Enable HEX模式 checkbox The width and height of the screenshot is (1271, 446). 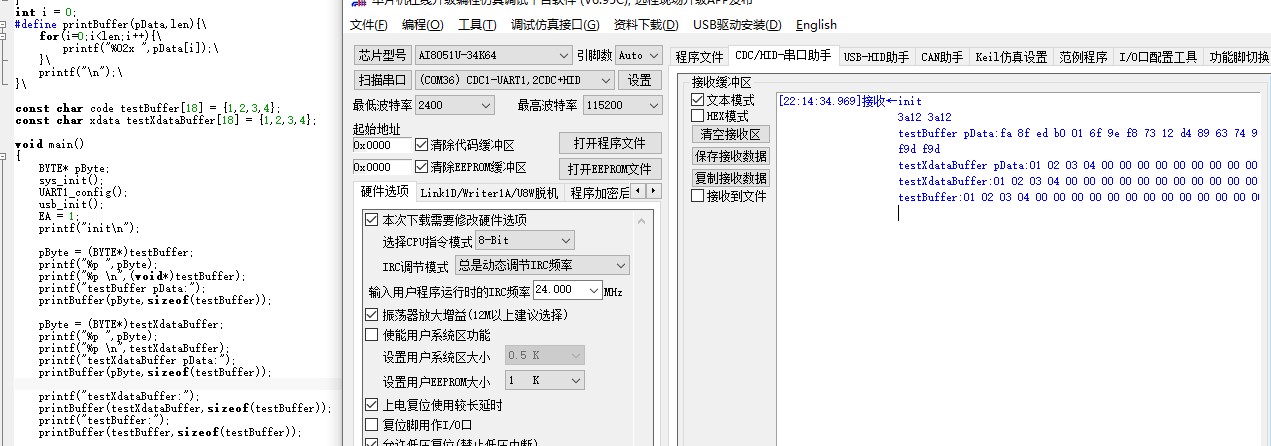pos(698,116)
